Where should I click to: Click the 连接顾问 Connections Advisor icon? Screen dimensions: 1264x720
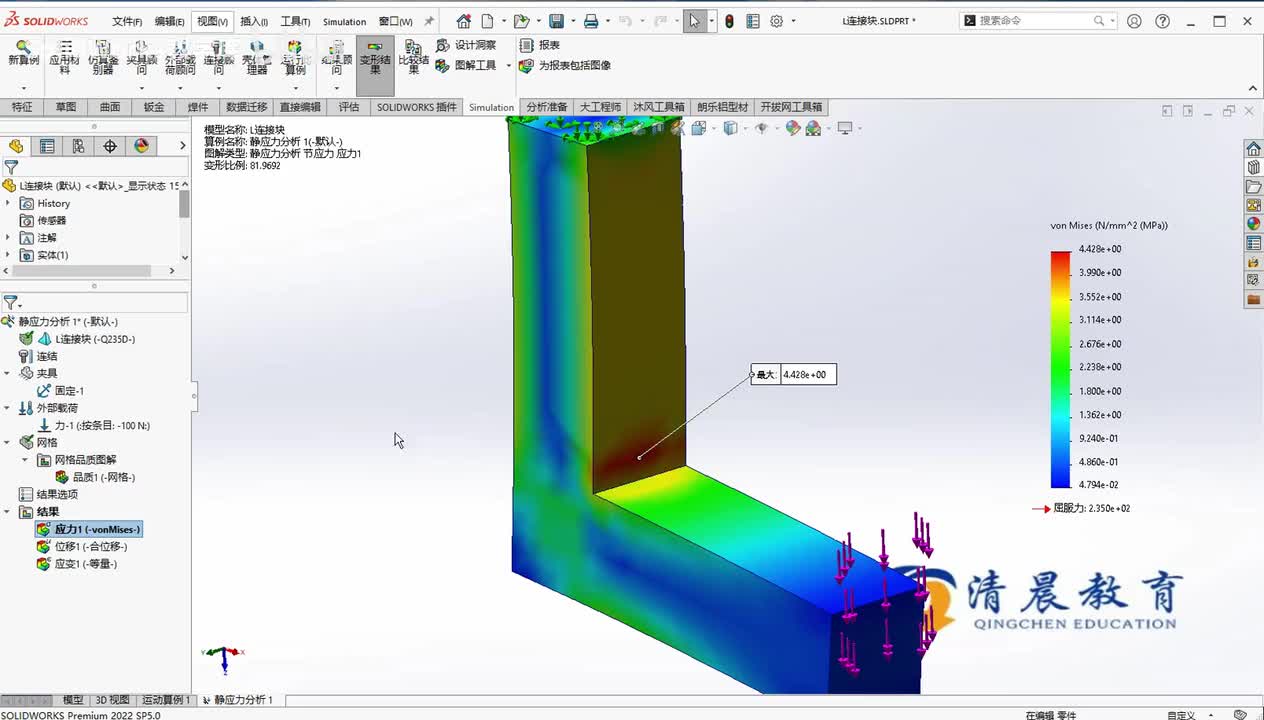(218, 58)
